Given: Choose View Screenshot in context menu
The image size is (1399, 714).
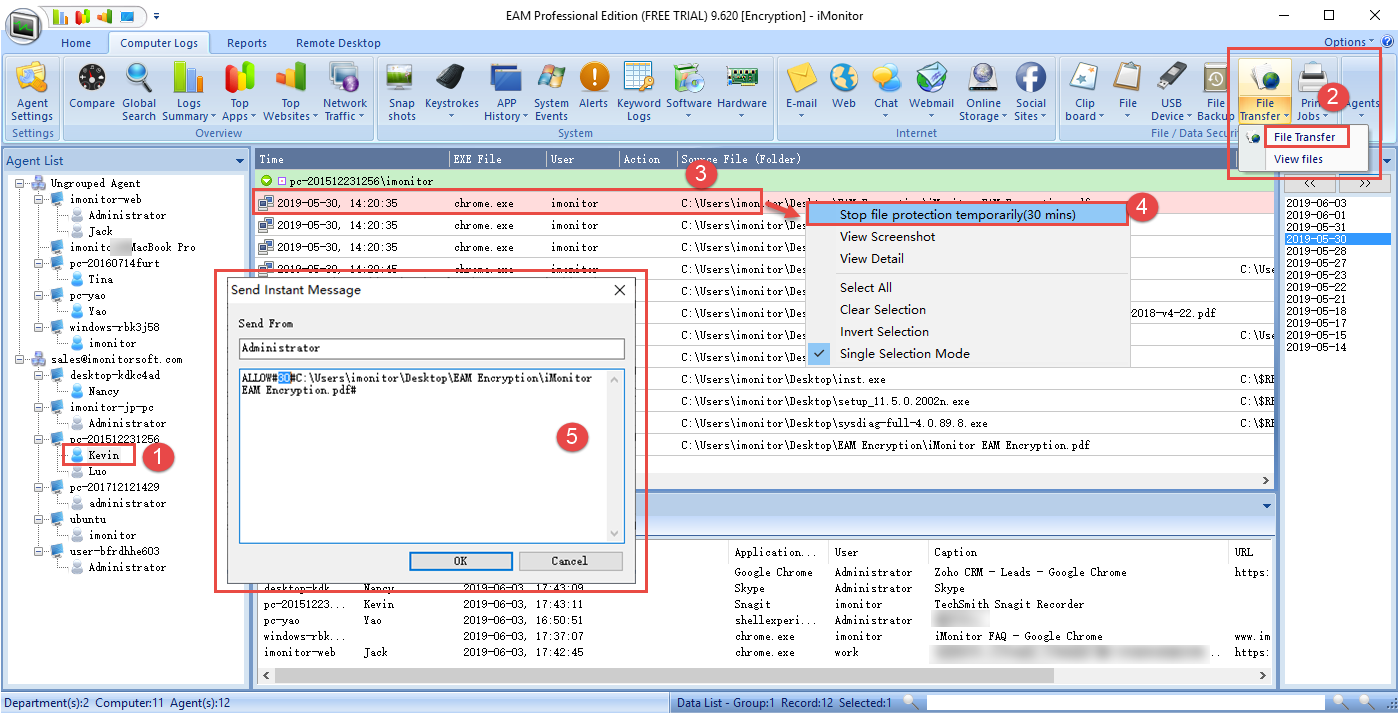Looking at the screenshot, I should (887, 237).
